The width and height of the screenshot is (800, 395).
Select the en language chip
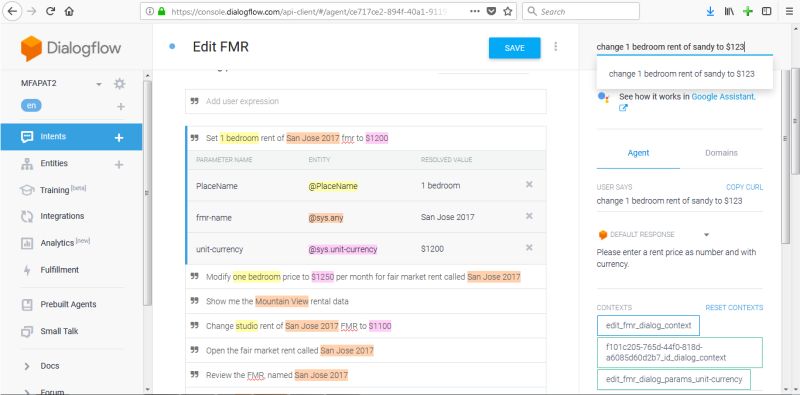[x=31, y=106]
